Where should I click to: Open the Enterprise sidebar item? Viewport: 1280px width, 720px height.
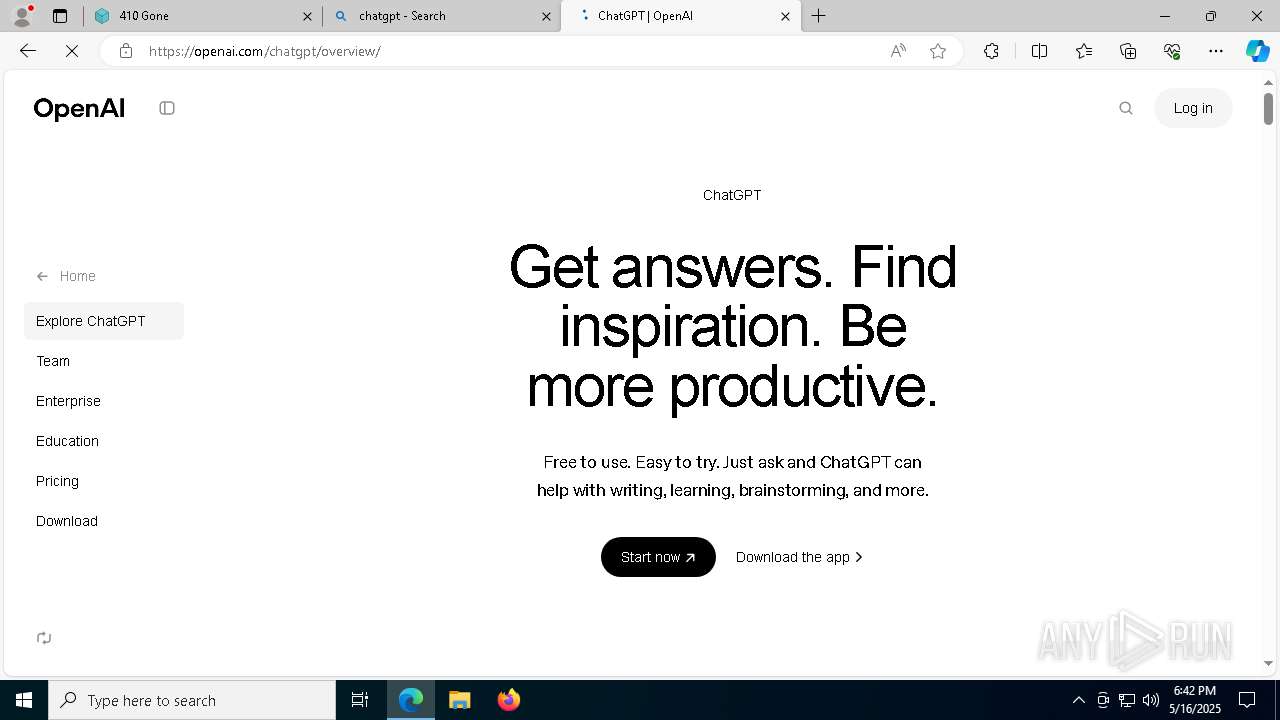click(x=68, y=401)
